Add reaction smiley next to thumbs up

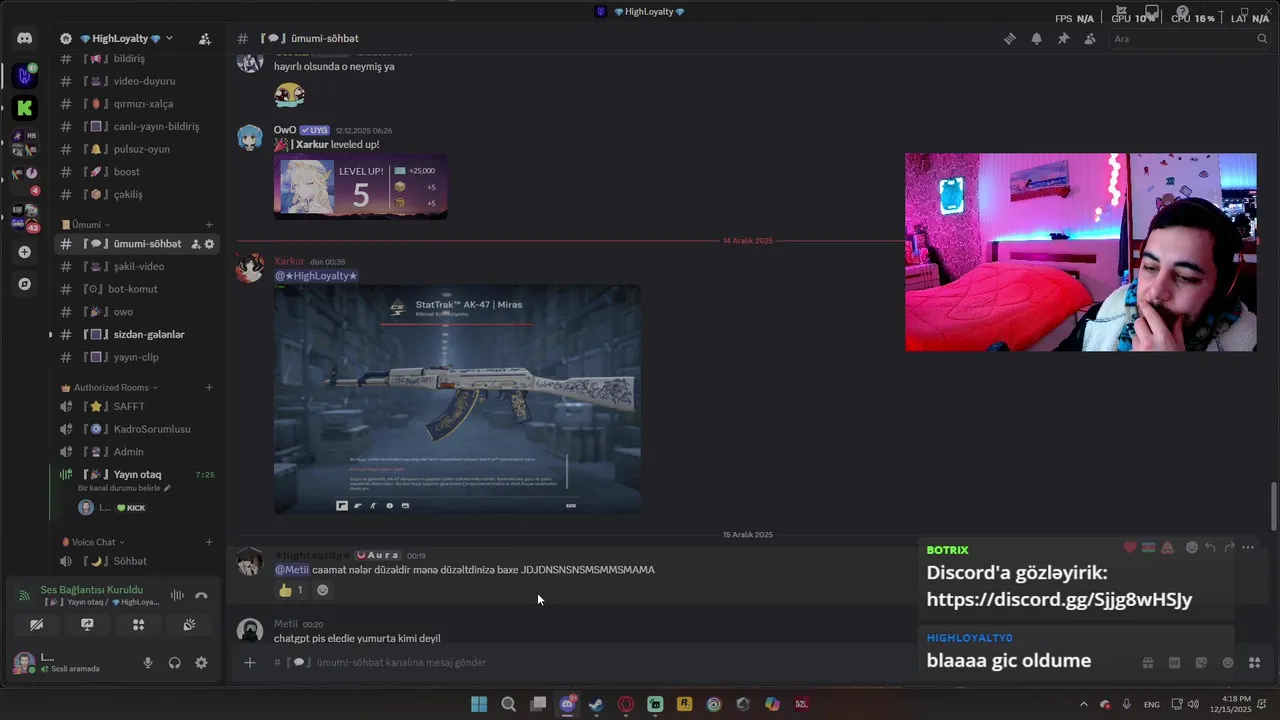point(322,590)
